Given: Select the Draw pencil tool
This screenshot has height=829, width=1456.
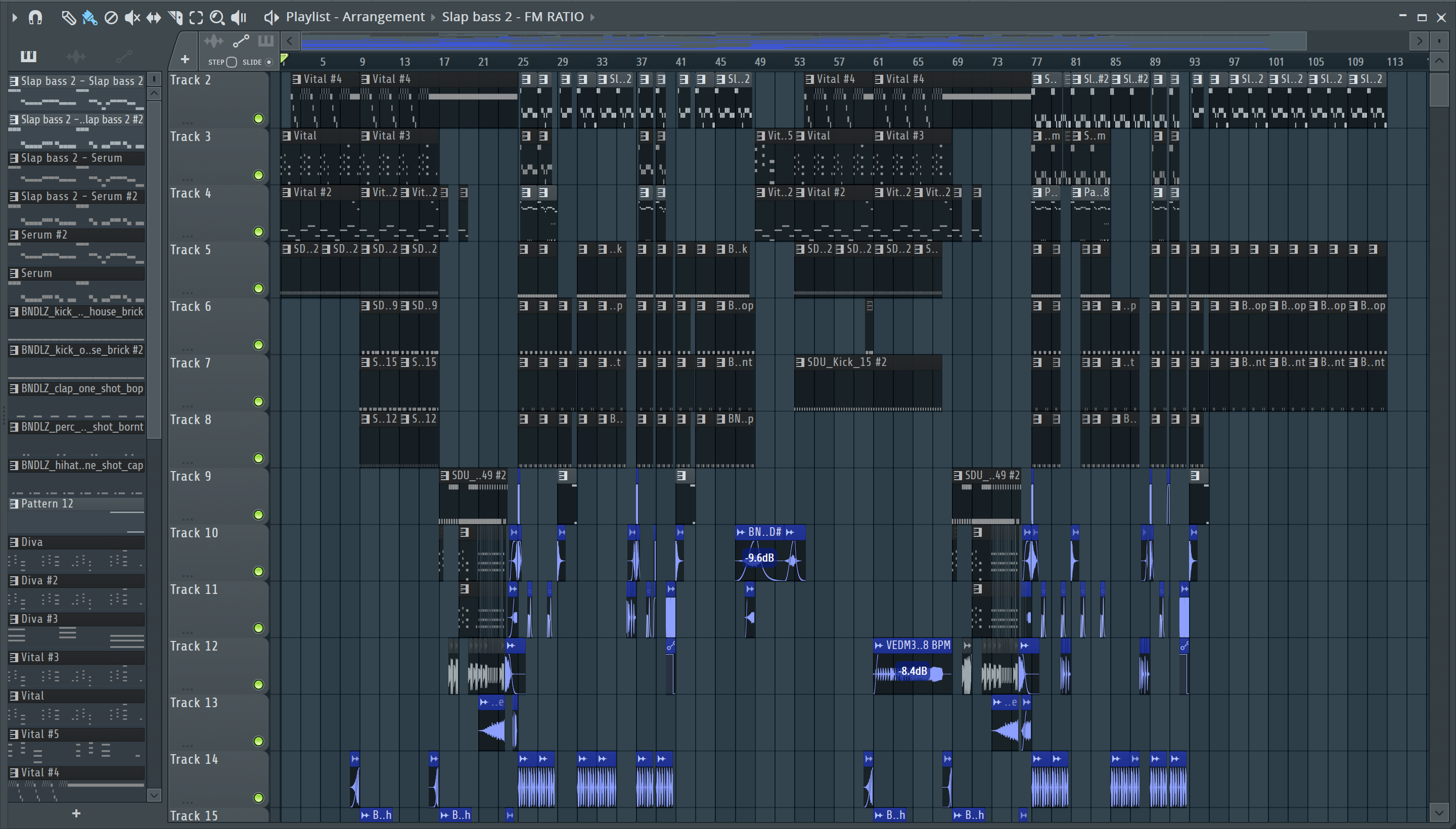Looking at the screenshot, I should coord(68,18).
